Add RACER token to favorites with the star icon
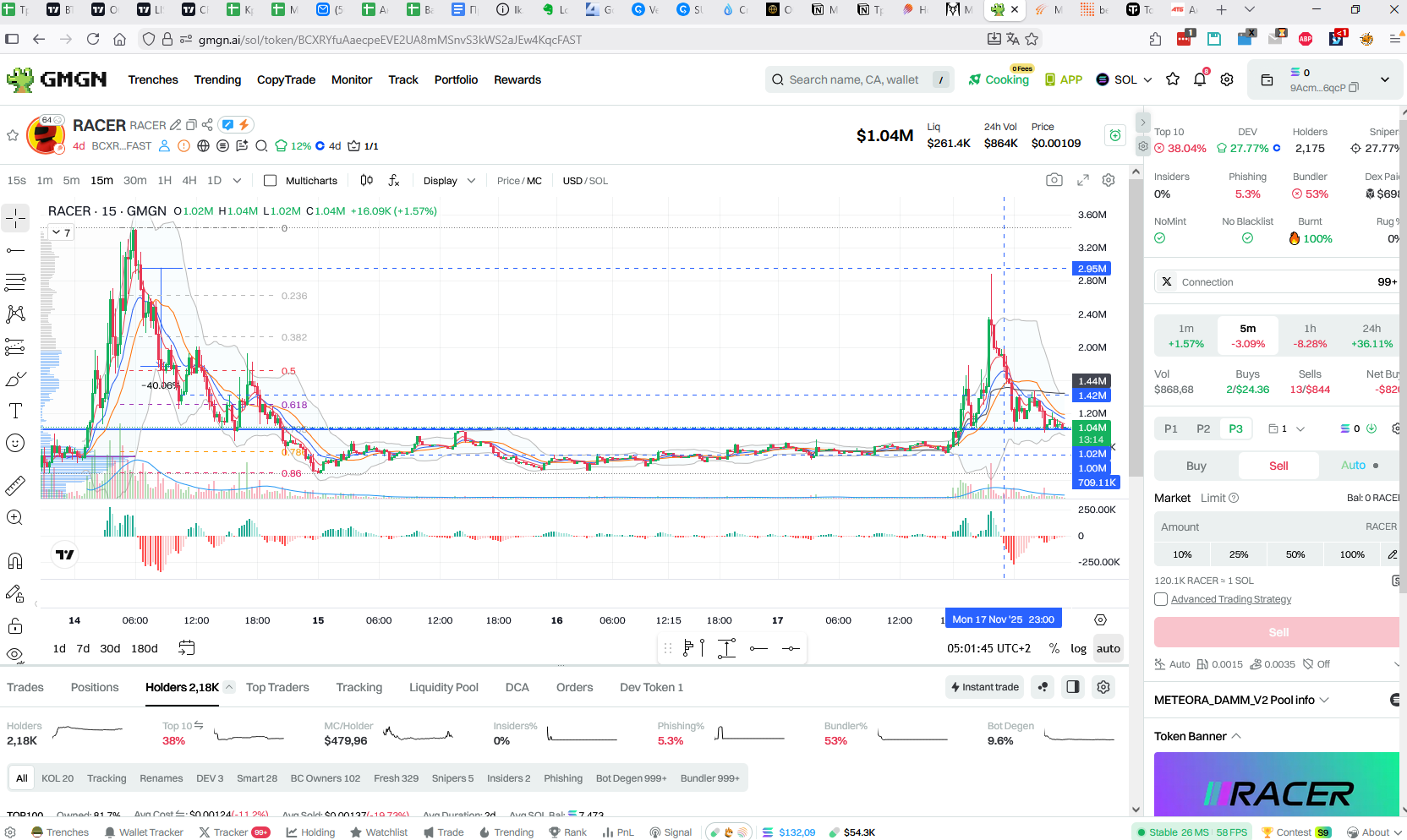The image size is (1407, 840). click(x=13, y=135)
